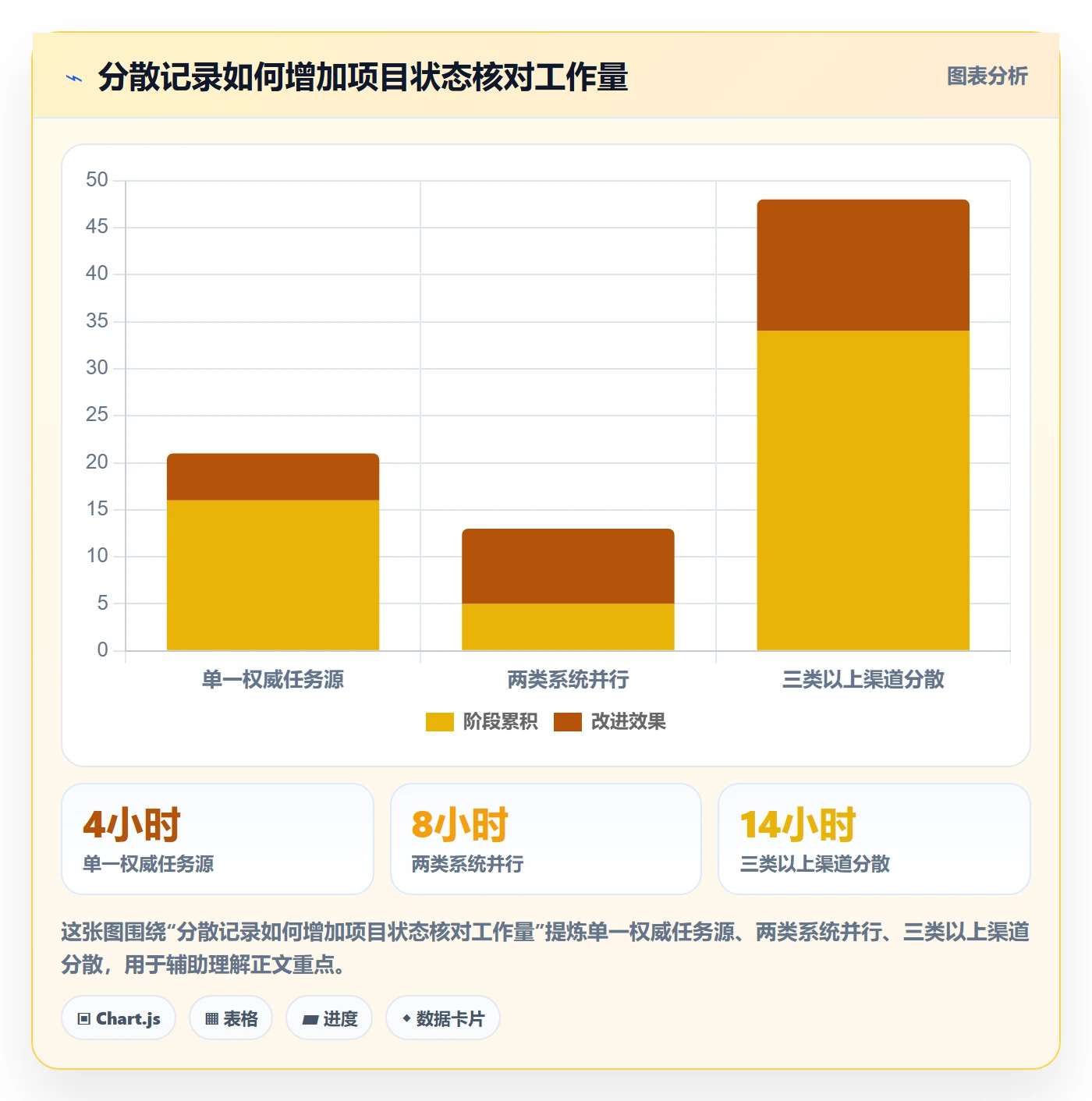1092x1101 pixels.
Task: Click the x-axis label 单一权威任务源
Action: click(273, 680)
